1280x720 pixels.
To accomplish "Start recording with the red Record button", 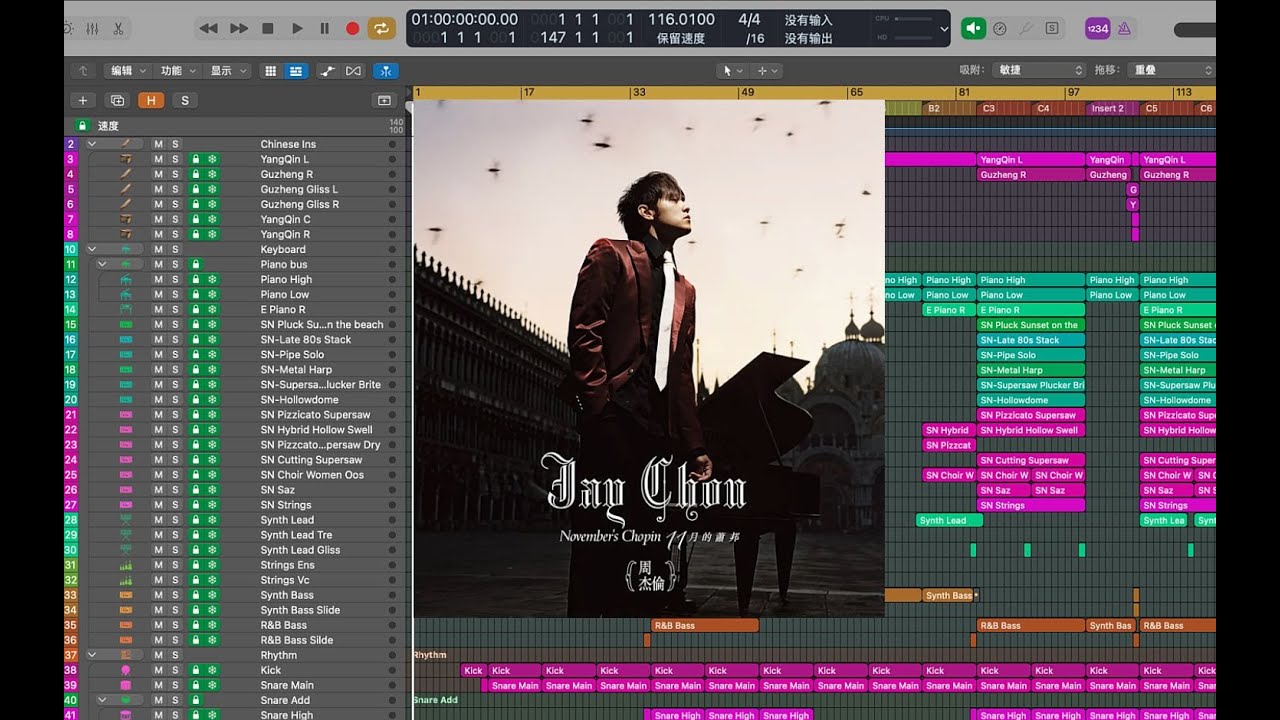I will tap(352, 29).
